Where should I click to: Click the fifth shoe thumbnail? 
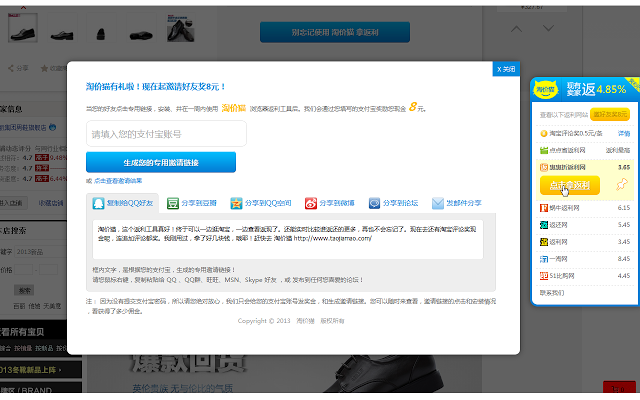point(180,28)
